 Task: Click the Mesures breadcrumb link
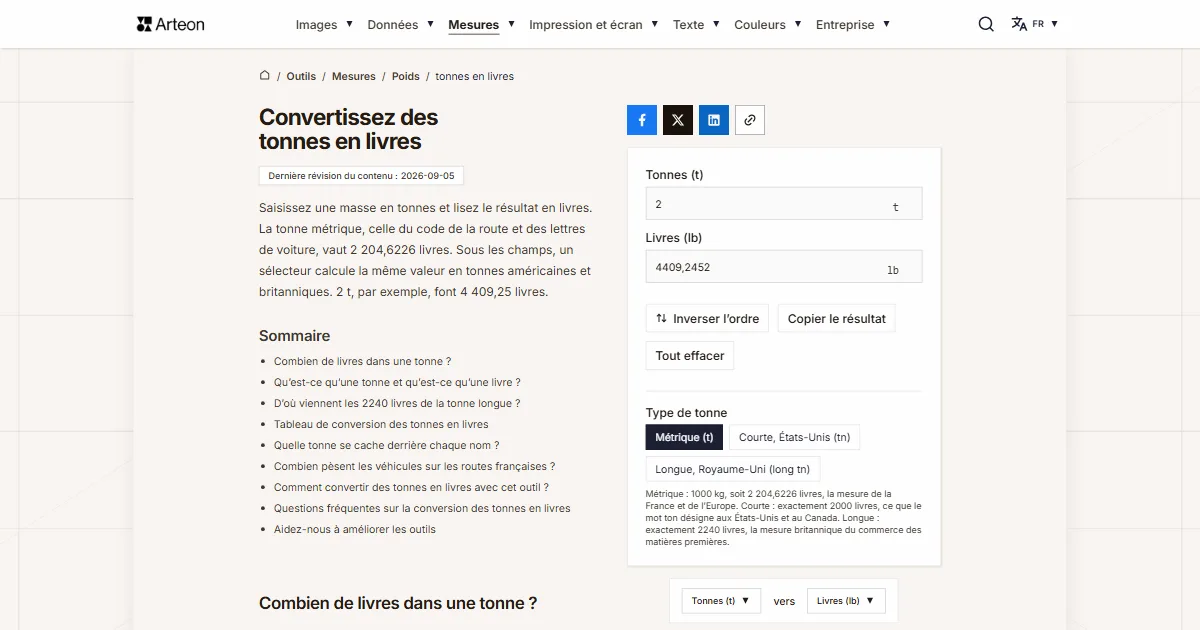point(354,76)
